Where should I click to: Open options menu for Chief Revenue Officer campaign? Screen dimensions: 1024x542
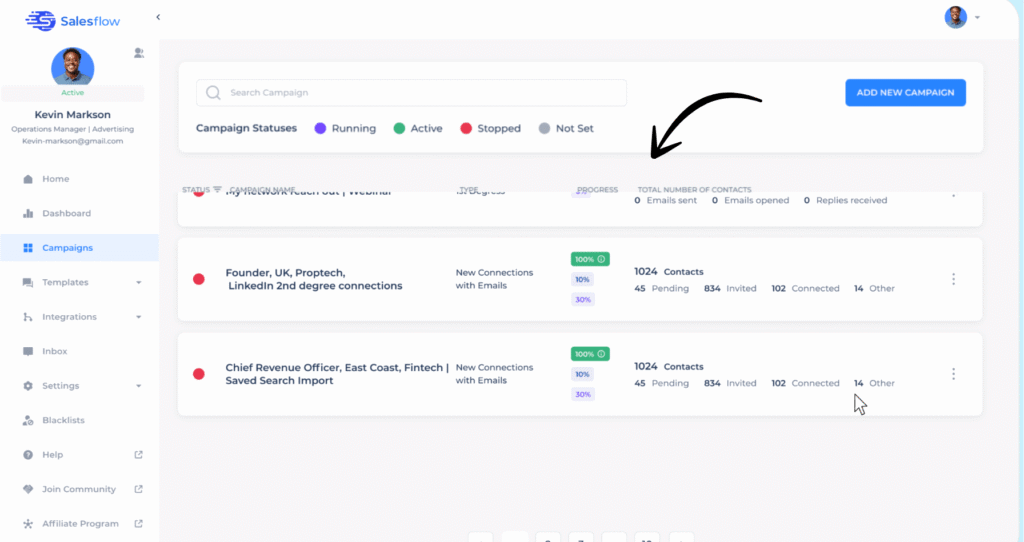[953, 374]
